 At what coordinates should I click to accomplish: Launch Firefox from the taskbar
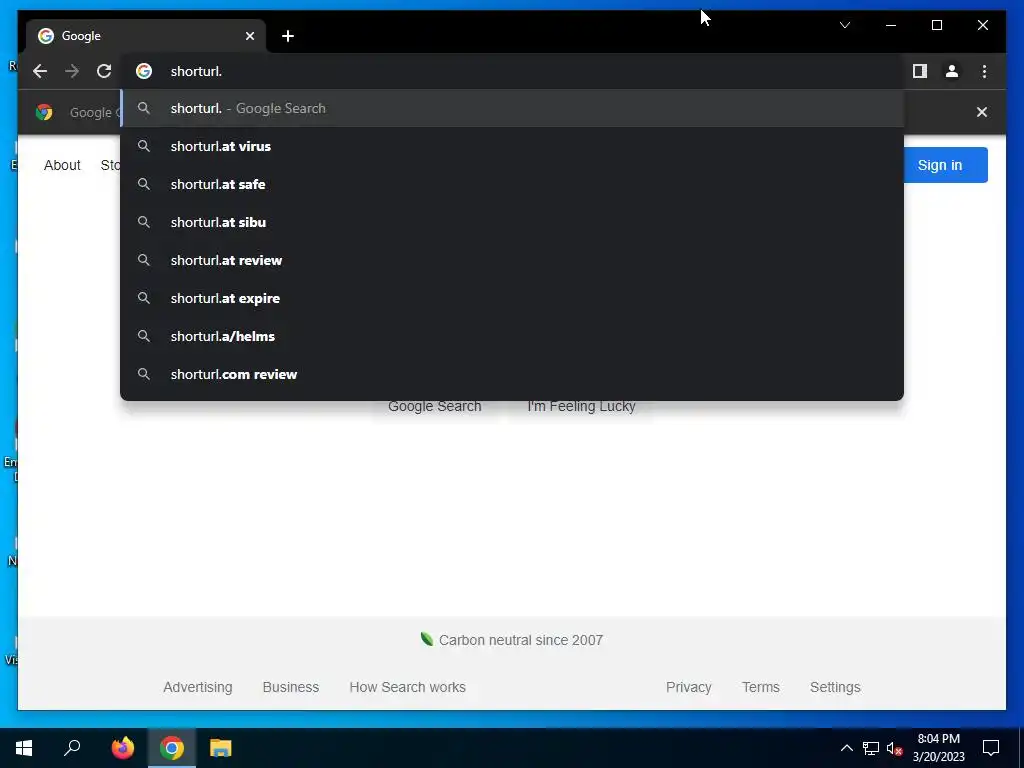point(122,748)
